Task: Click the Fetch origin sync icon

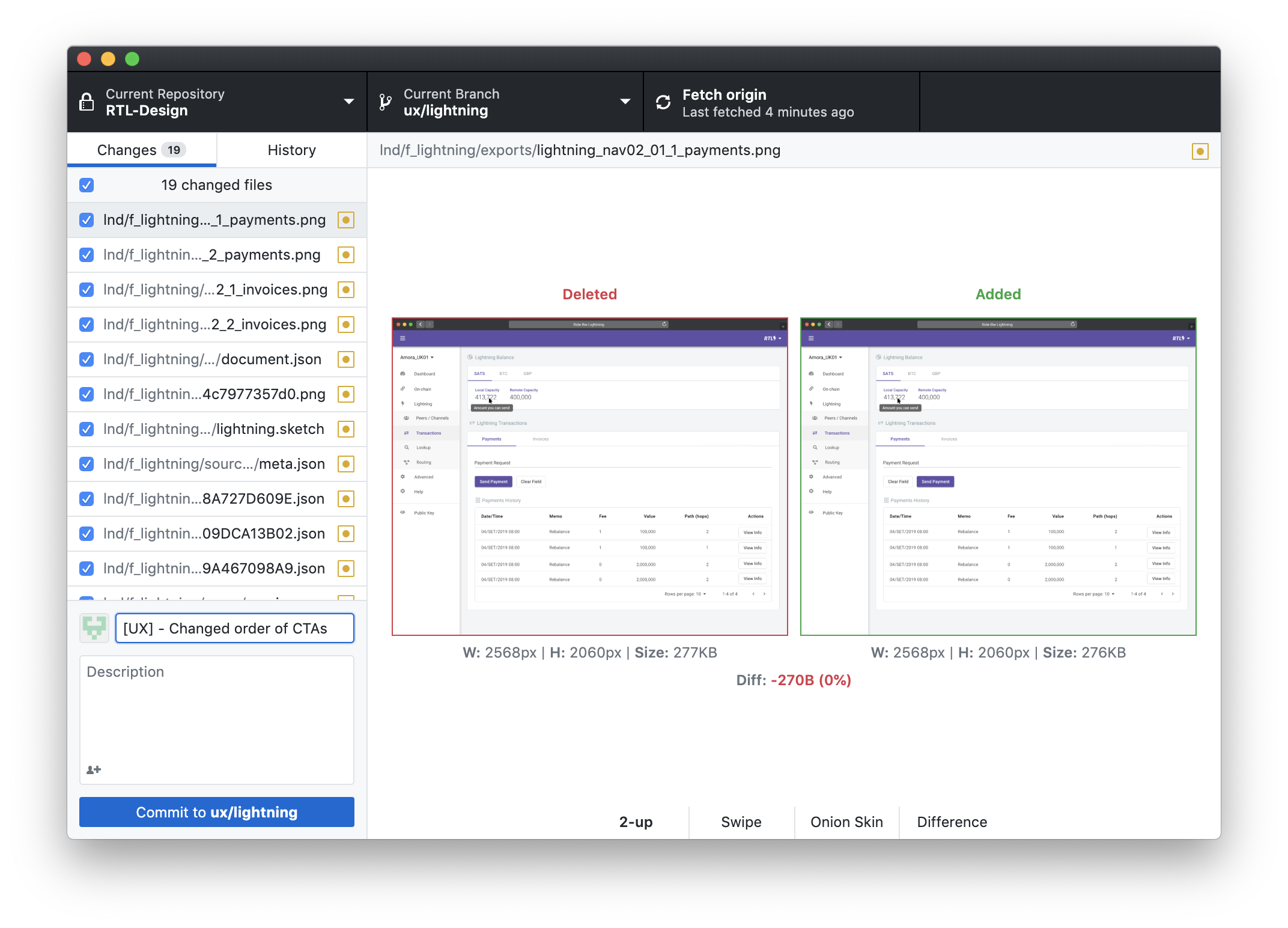Action: coord(663,102)
